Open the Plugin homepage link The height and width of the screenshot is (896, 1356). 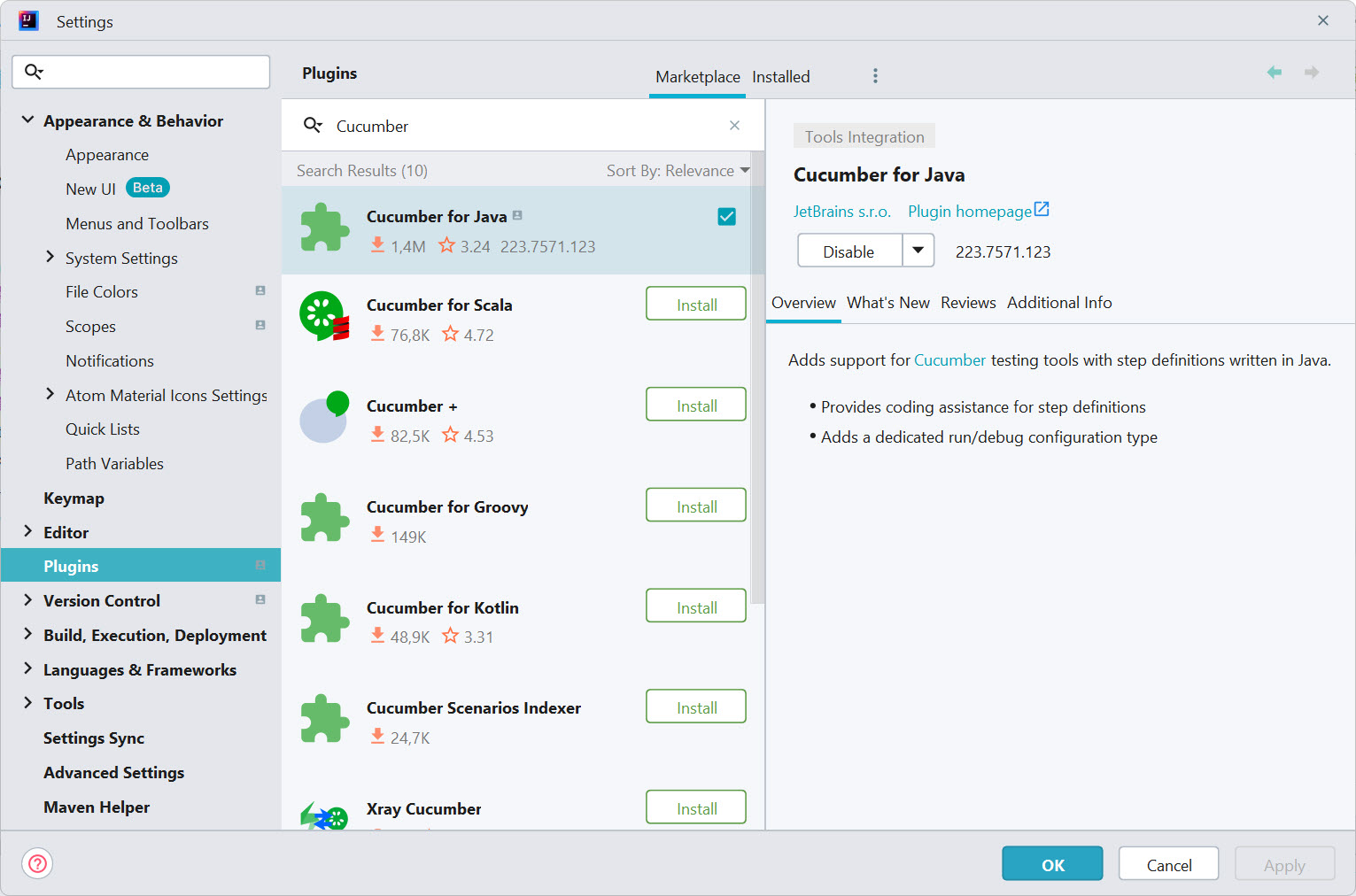[970, 212]
